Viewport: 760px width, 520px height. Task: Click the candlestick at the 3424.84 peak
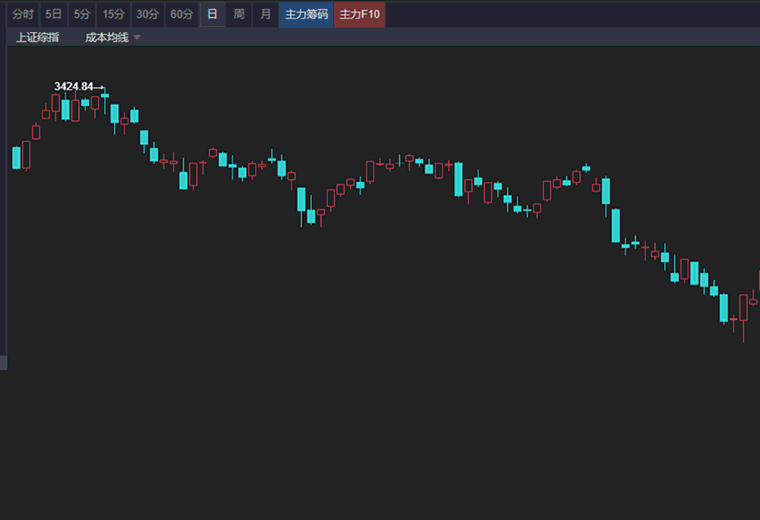click(x=105, y=99)
